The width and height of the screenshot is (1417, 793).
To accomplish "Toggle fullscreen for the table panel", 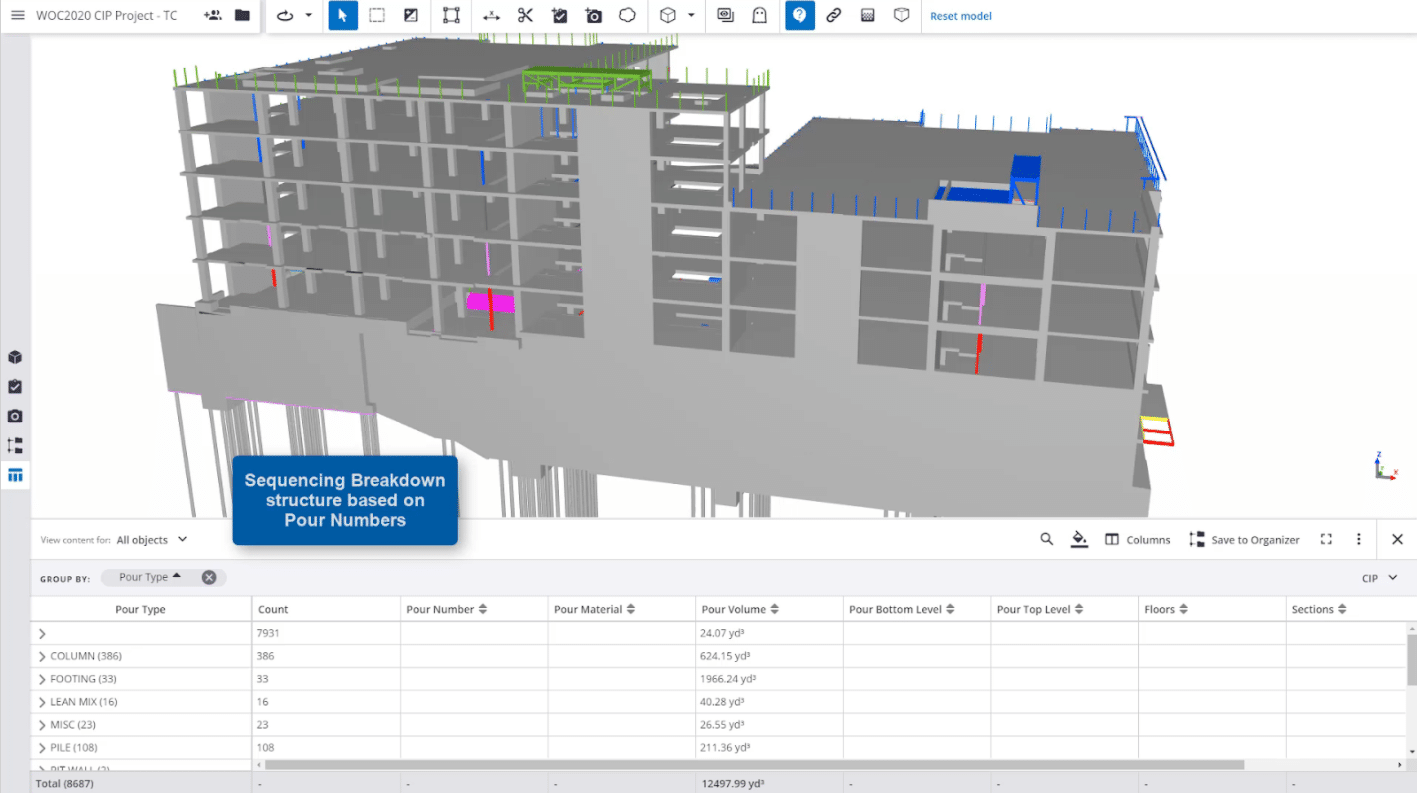I will click(1326, 539).
